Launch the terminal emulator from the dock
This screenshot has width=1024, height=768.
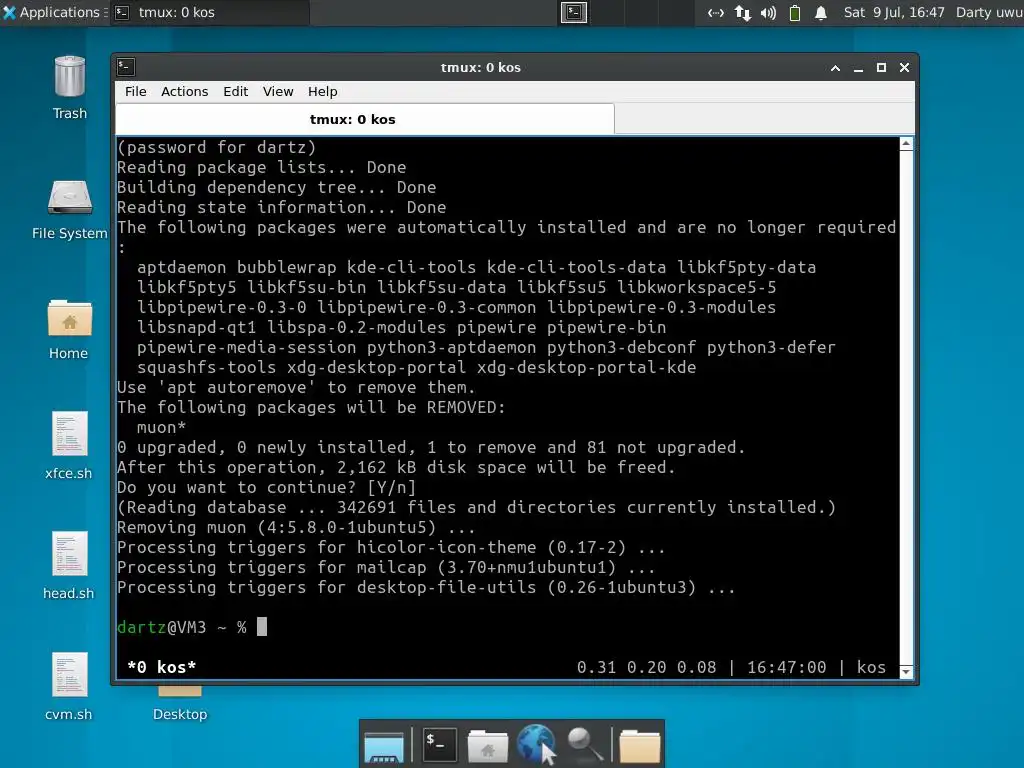(x=439, y=744)
